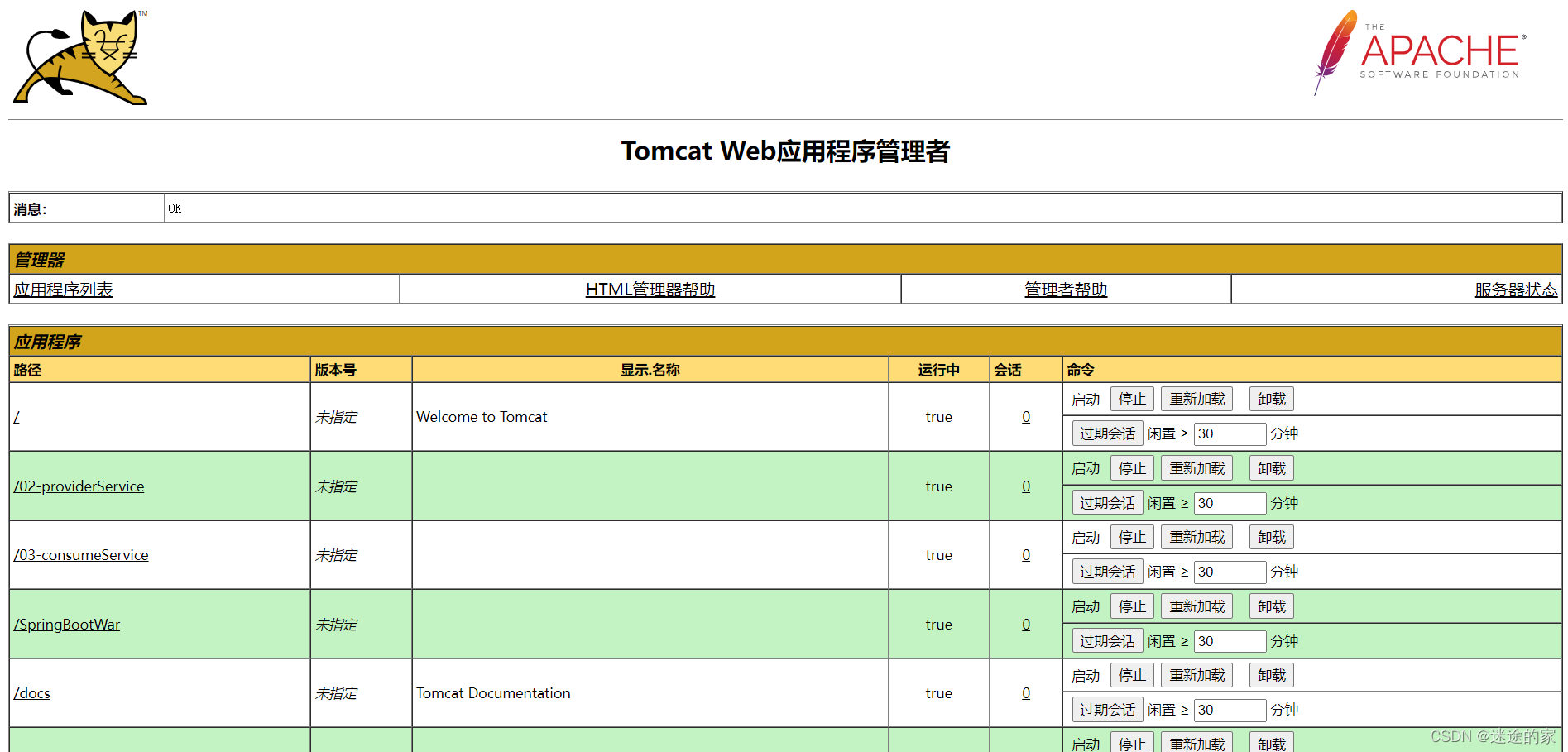Click 停止 for /03-consumeService

coord(1132,537)
